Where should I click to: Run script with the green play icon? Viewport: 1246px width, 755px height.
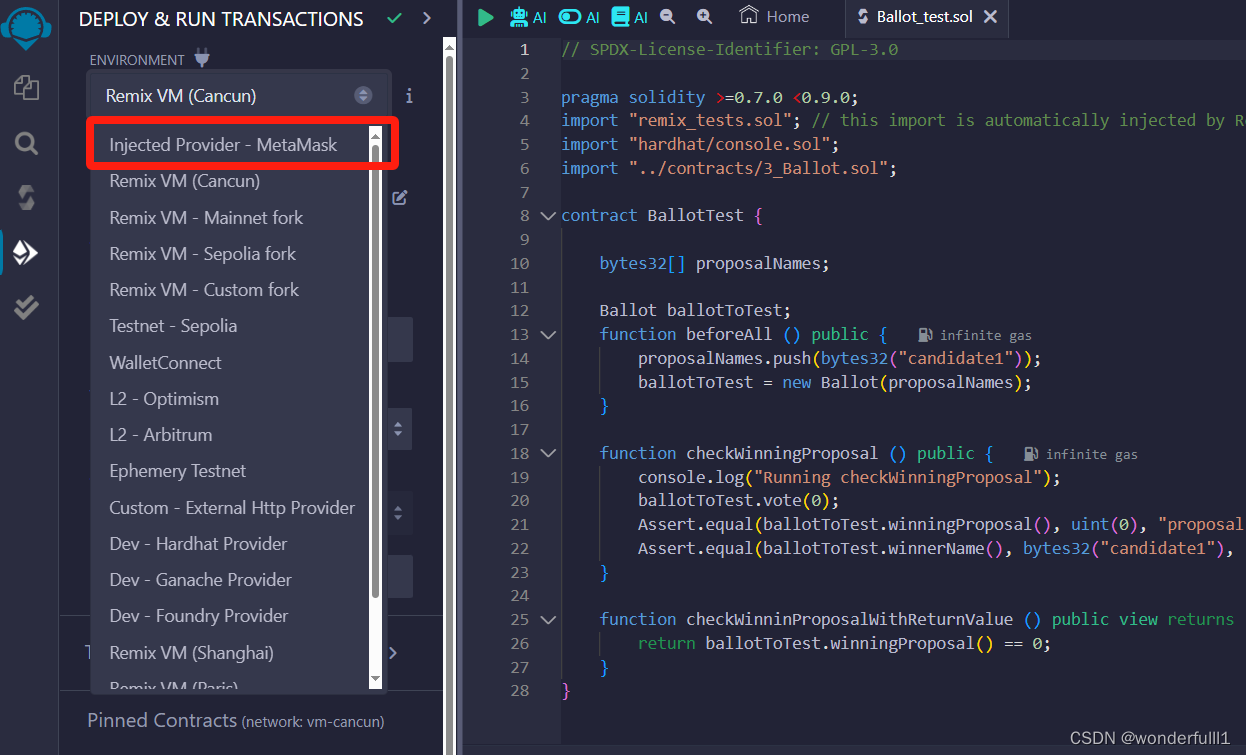click(486, 17)
